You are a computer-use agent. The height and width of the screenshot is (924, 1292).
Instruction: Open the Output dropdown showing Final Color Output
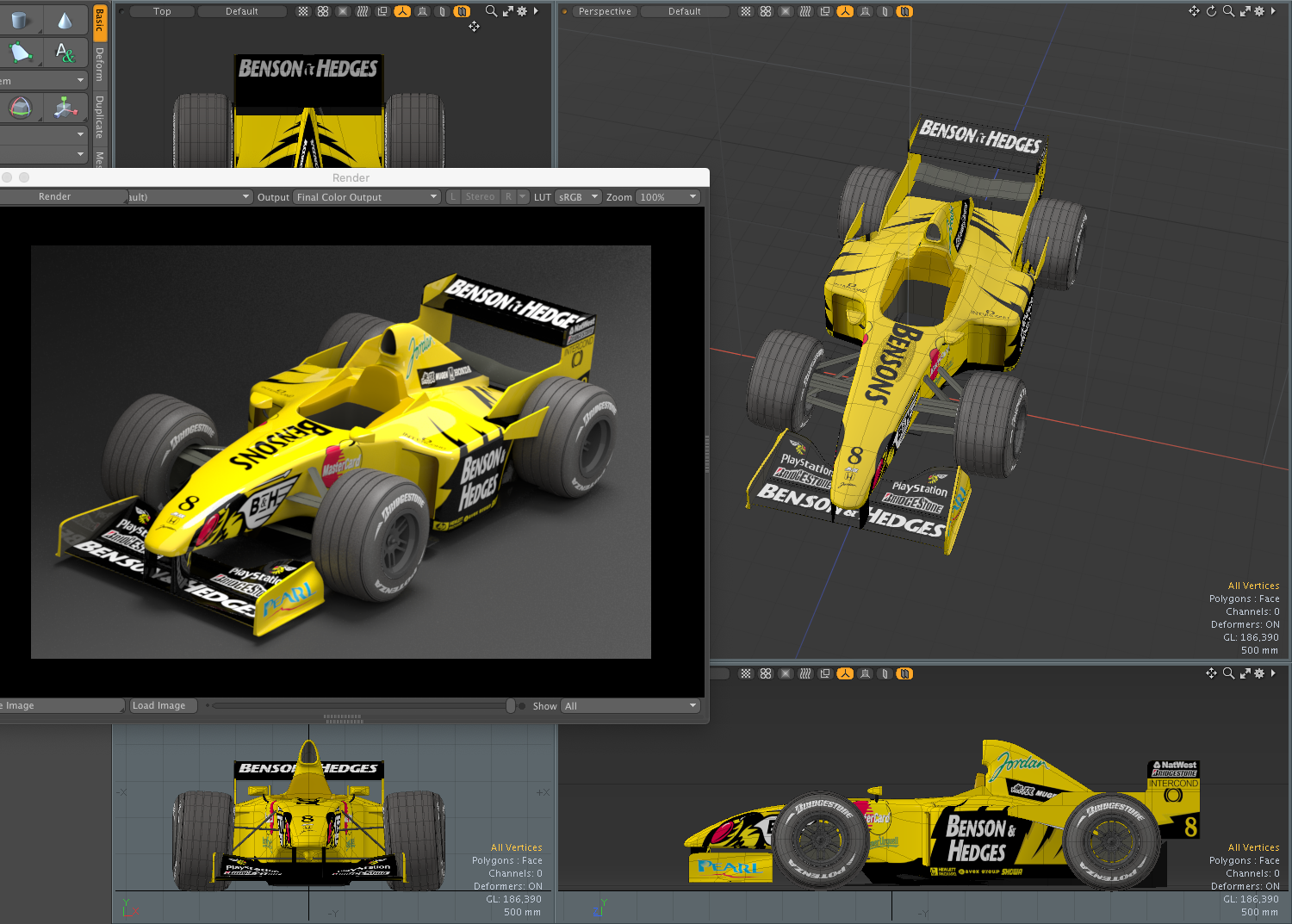pos(367,197)
